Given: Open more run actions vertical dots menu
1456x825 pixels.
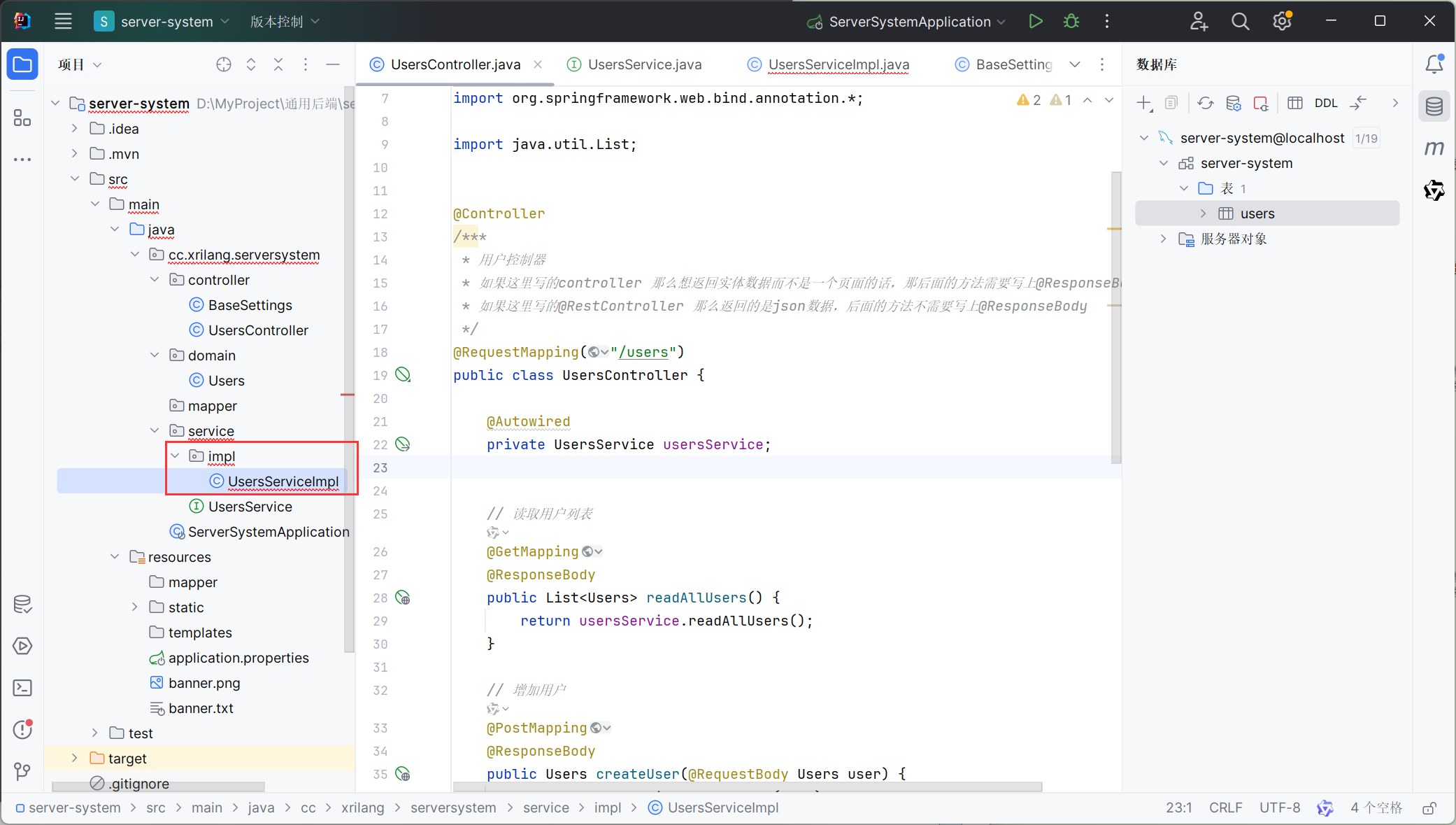Looking at the screenshot, I should pyautogui.click(x=1107, y=22).
